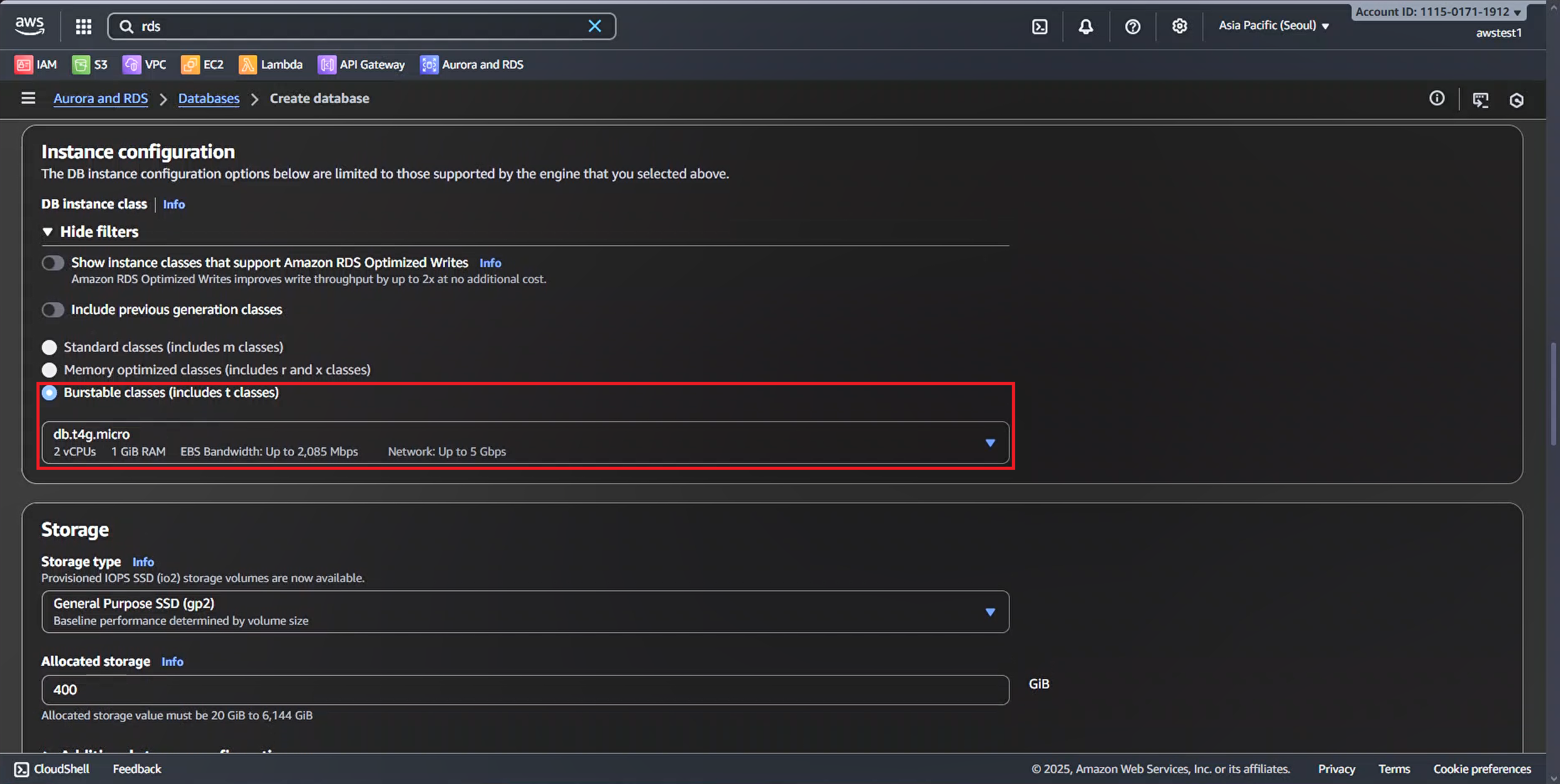
Task: Open the General Purpose SSD storage type dropdown
Action: (x=525, y=611)
